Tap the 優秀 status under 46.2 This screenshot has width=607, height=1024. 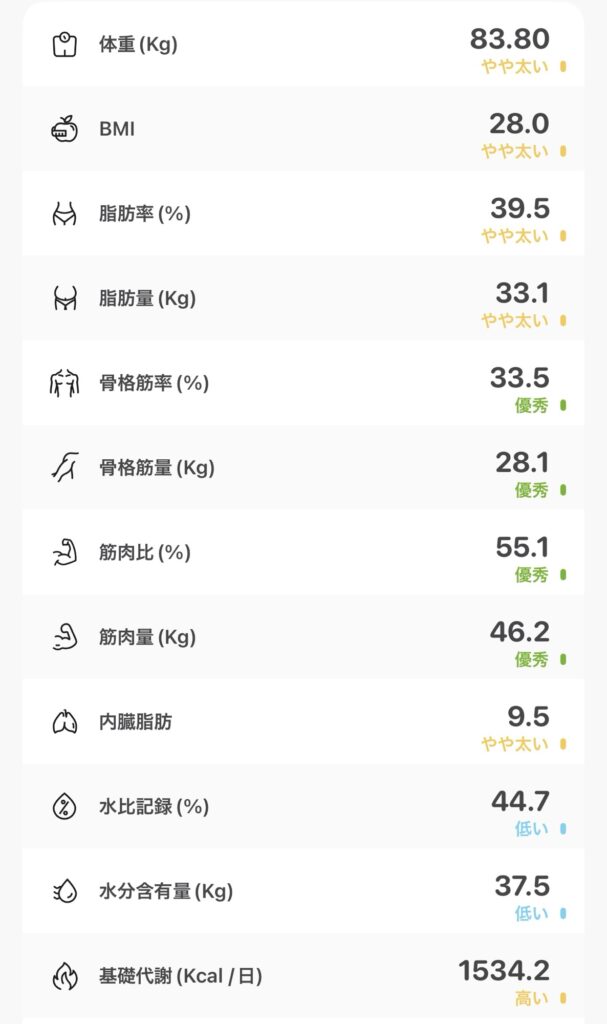click(x=532, y=660)
